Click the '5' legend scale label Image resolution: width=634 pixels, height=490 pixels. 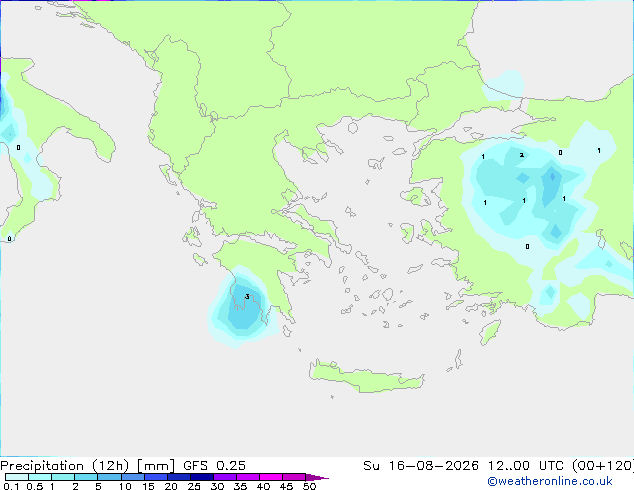[98, 486]
